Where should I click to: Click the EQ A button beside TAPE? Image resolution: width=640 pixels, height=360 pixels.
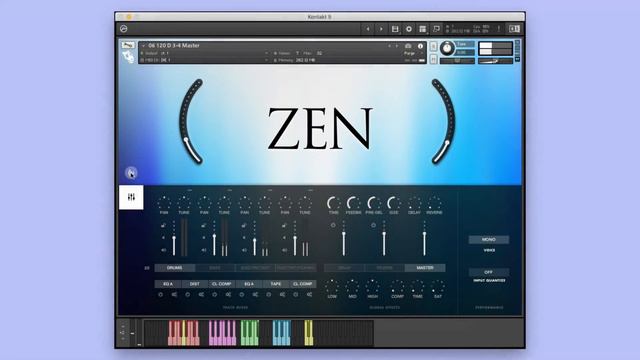coord(249,284)
